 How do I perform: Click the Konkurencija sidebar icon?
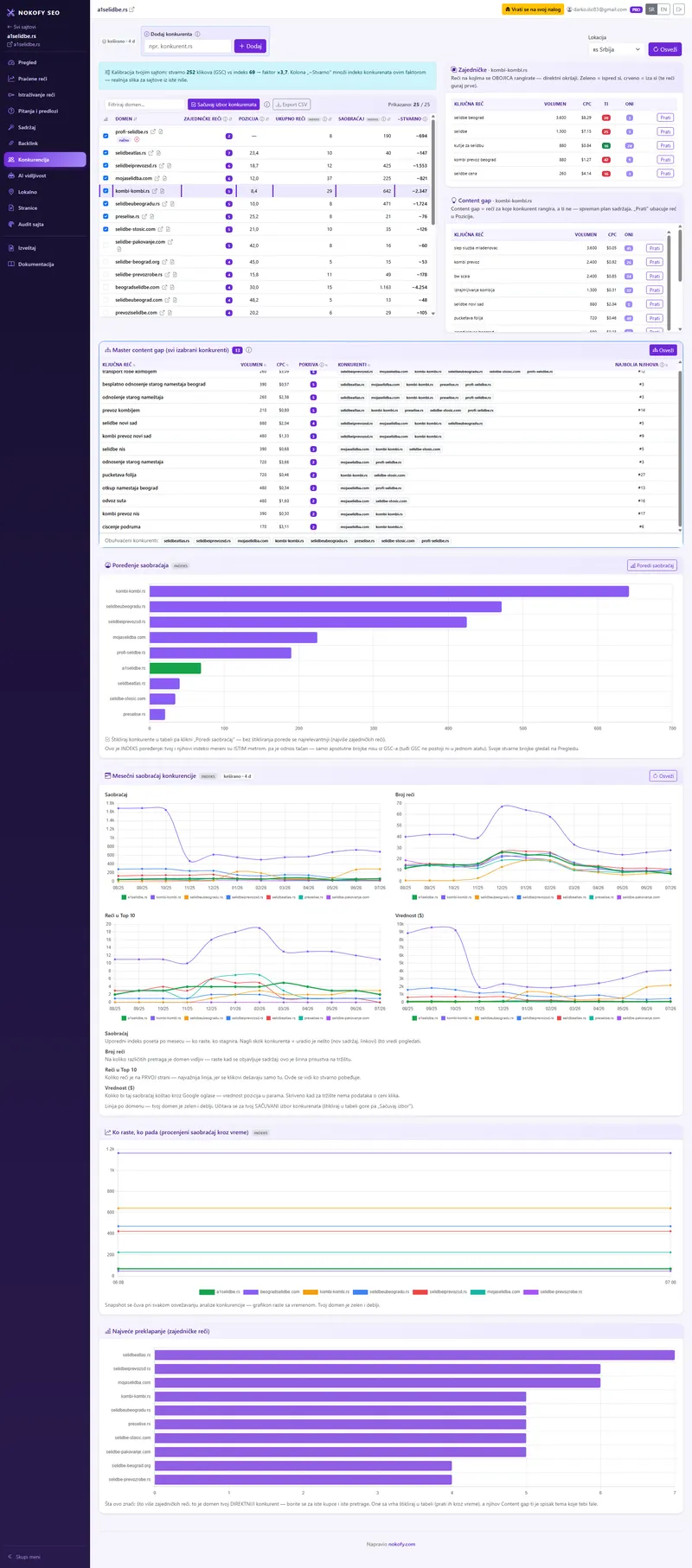tap(10, 160)
